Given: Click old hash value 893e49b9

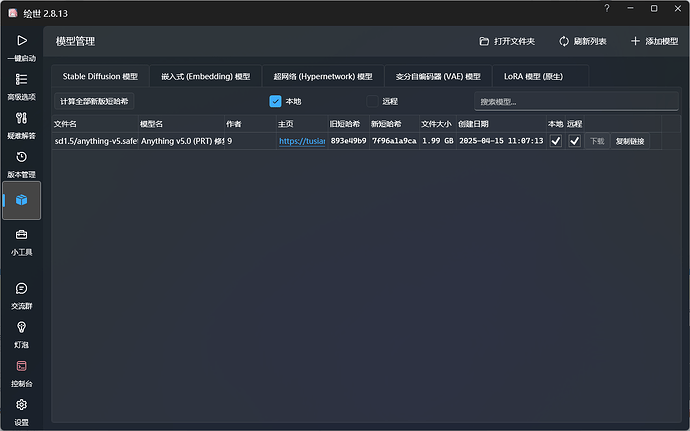Looking at the screenshot, I should (349, 141).
